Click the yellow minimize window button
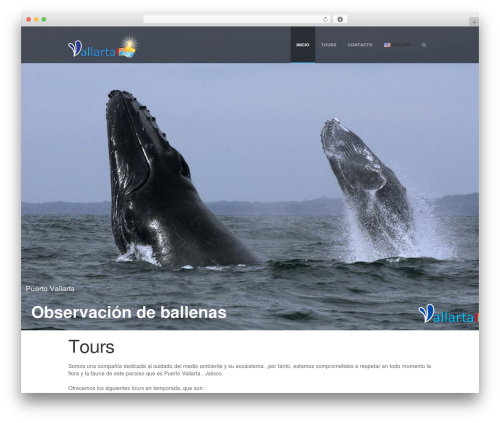Viewport: 500px width, 423px height. [x=36, y=19]
